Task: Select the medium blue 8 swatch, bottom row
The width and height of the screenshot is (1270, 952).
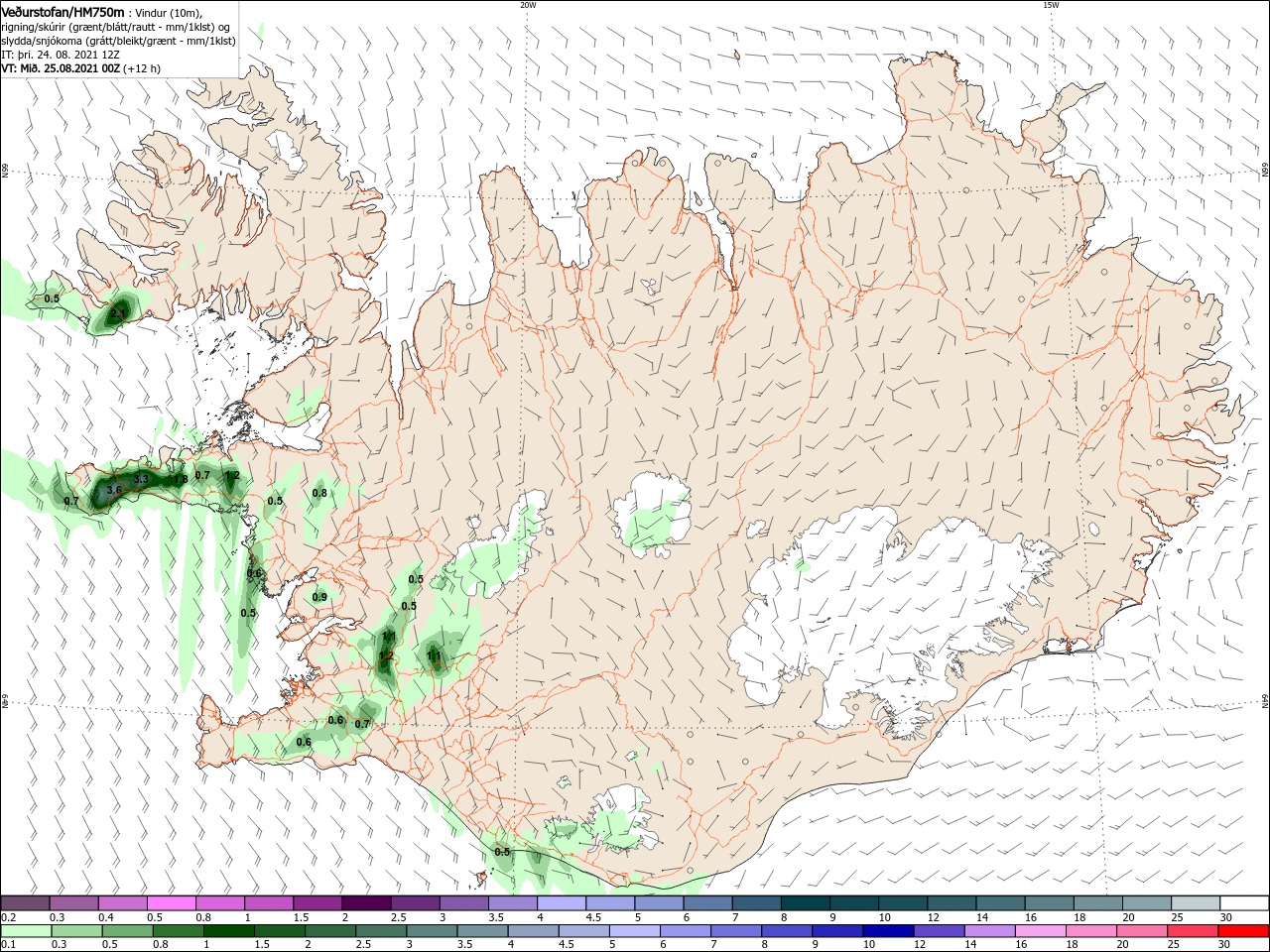Action: (x=786, y=931)
